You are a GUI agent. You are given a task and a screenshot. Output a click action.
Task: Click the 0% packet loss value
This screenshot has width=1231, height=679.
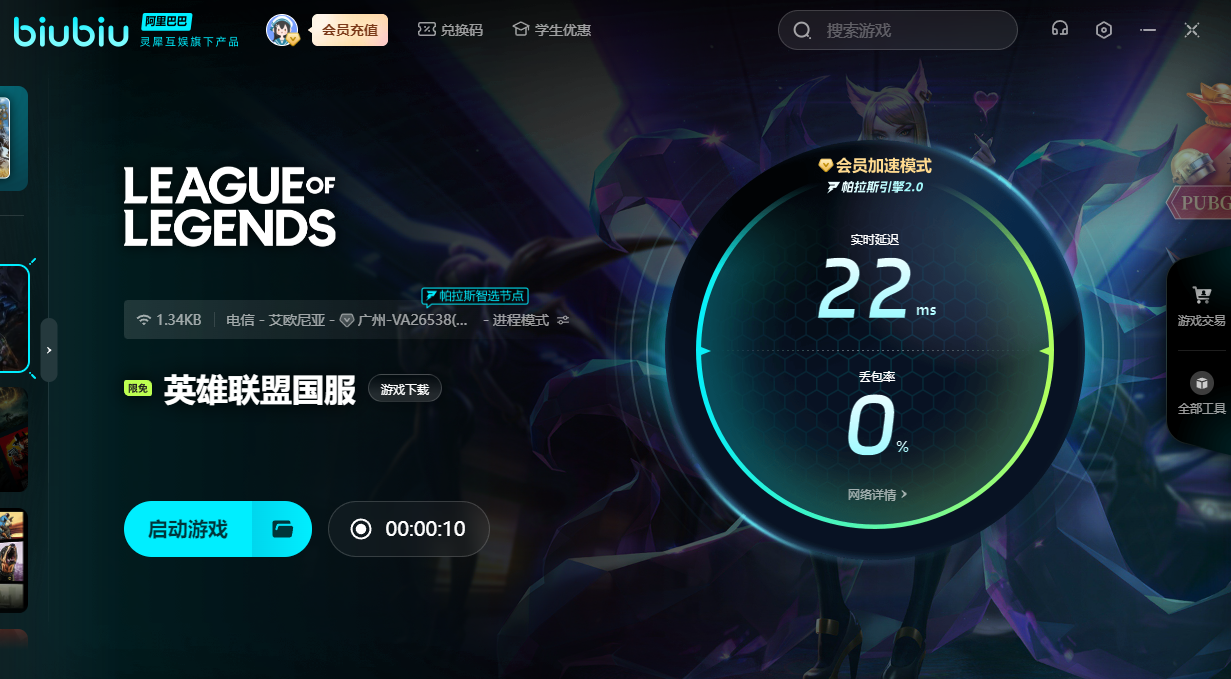(877, 424)
